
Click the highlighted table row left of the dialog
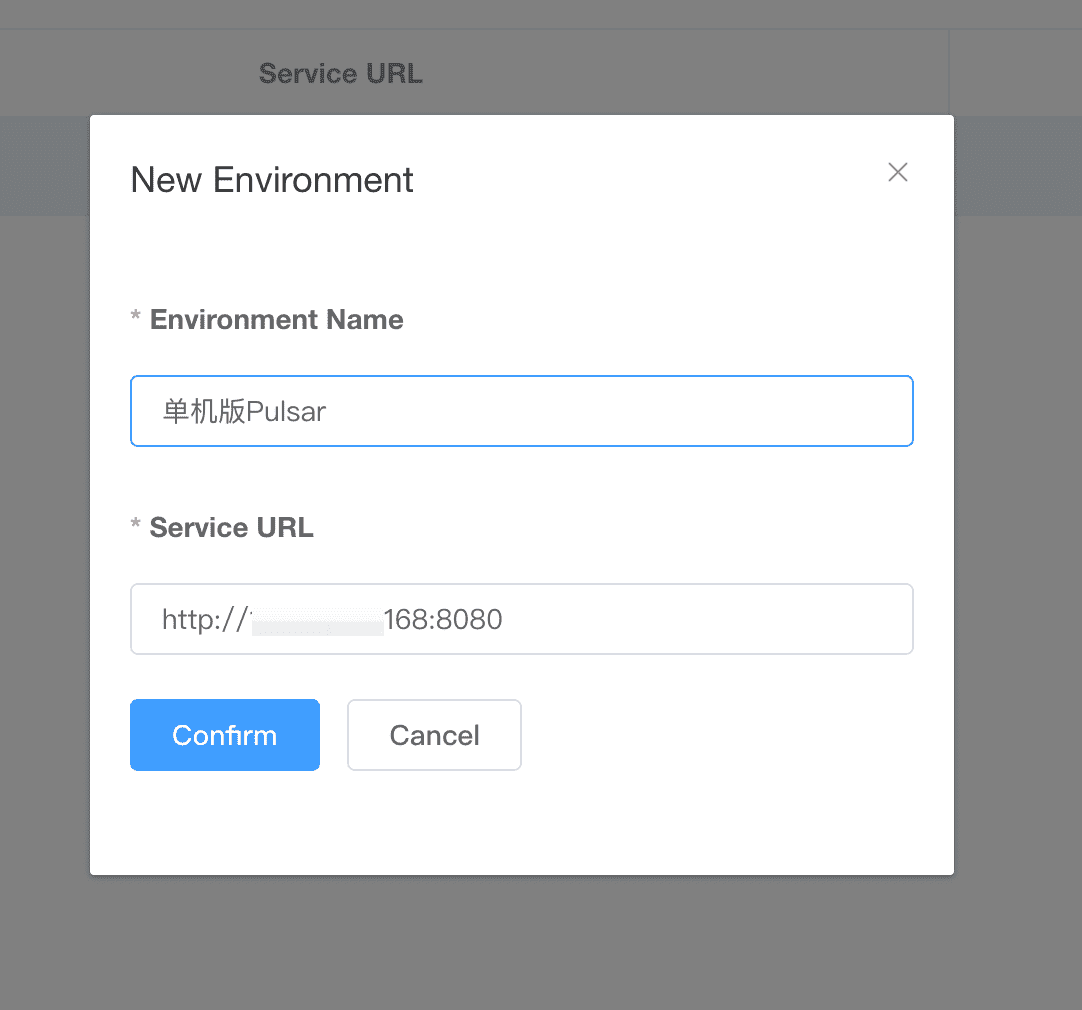(x=44, y=165)
